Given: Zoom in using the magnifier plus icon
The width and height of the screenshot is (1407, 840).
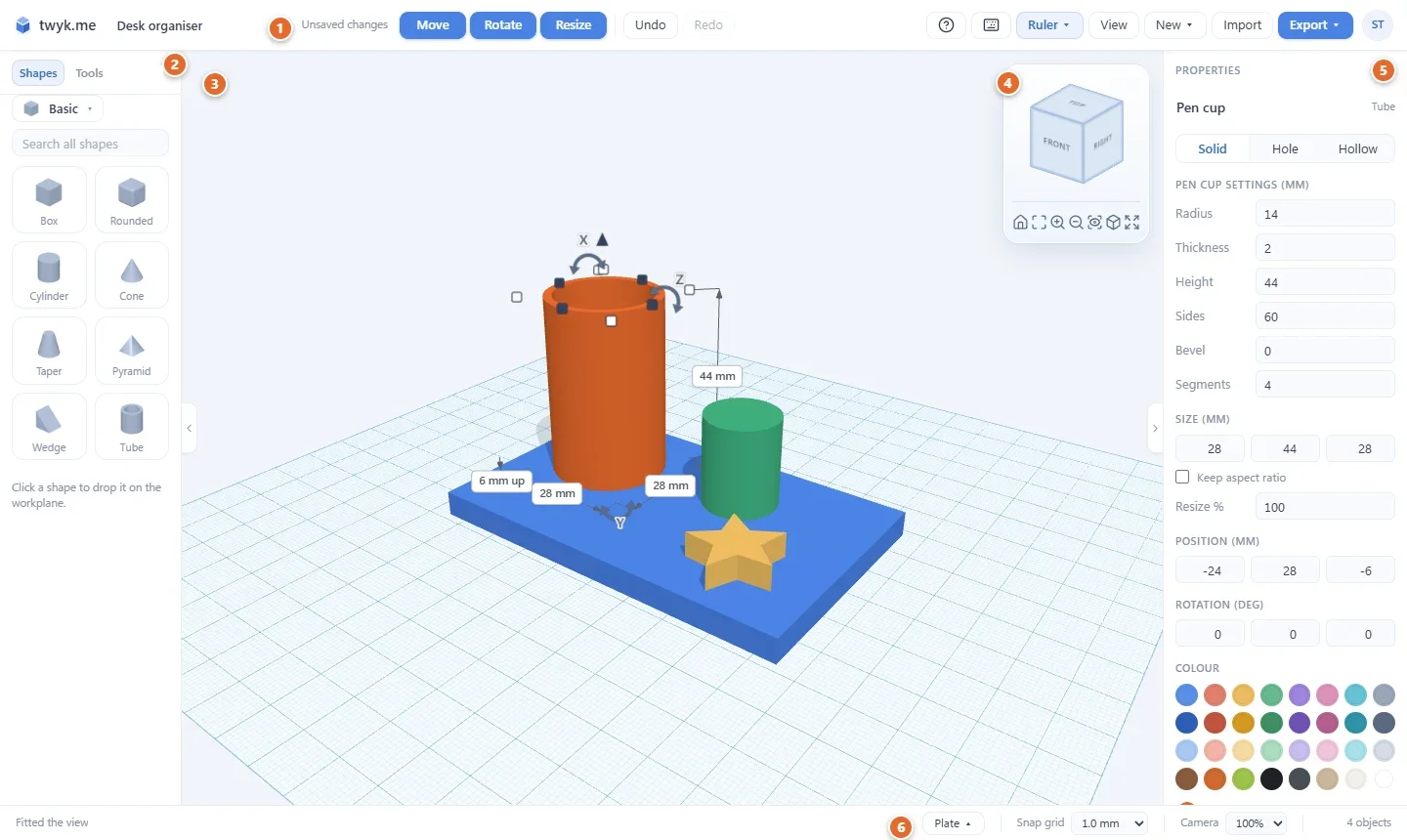Looking at the screenshot, I should click(1057, 222).
